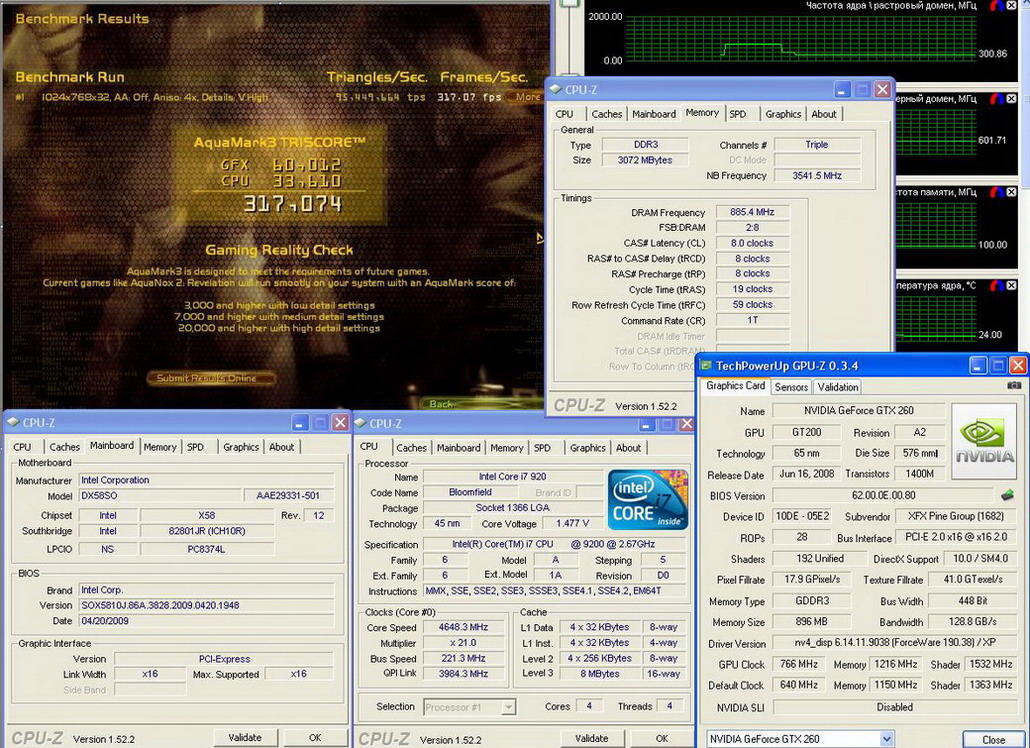The width and height of the screenshot is (1030, 748).
Task: Click the magnet icon on the 601.71 MHz graph
Action: click(x=998, y=99)
